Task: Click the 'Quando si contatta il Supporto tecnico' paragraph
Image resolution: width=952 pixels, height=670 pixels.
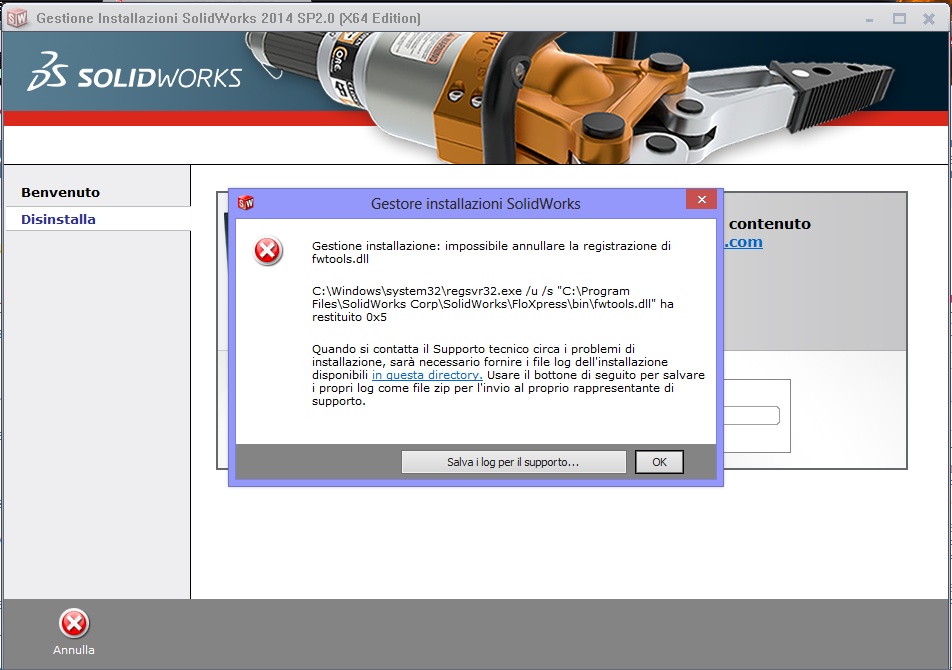Action: [x=508, y=375]
